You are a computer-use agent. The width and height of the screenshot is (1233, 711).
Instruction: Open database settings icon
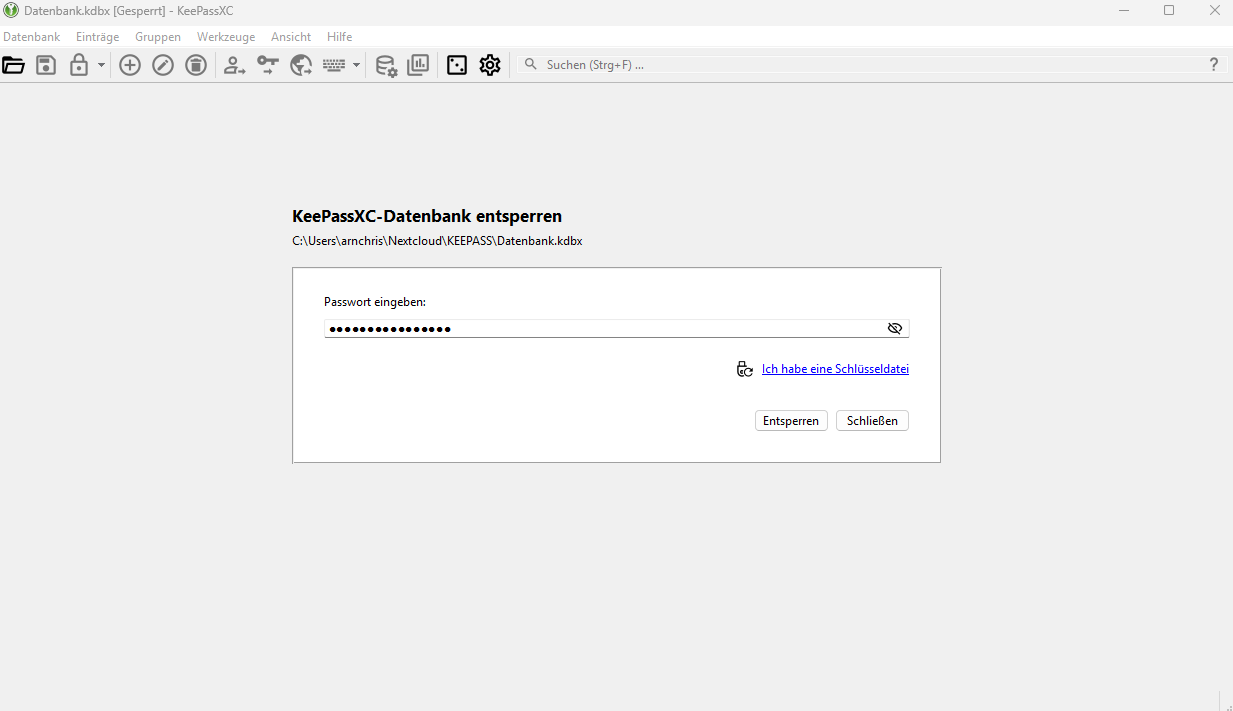tap(386, 65)
